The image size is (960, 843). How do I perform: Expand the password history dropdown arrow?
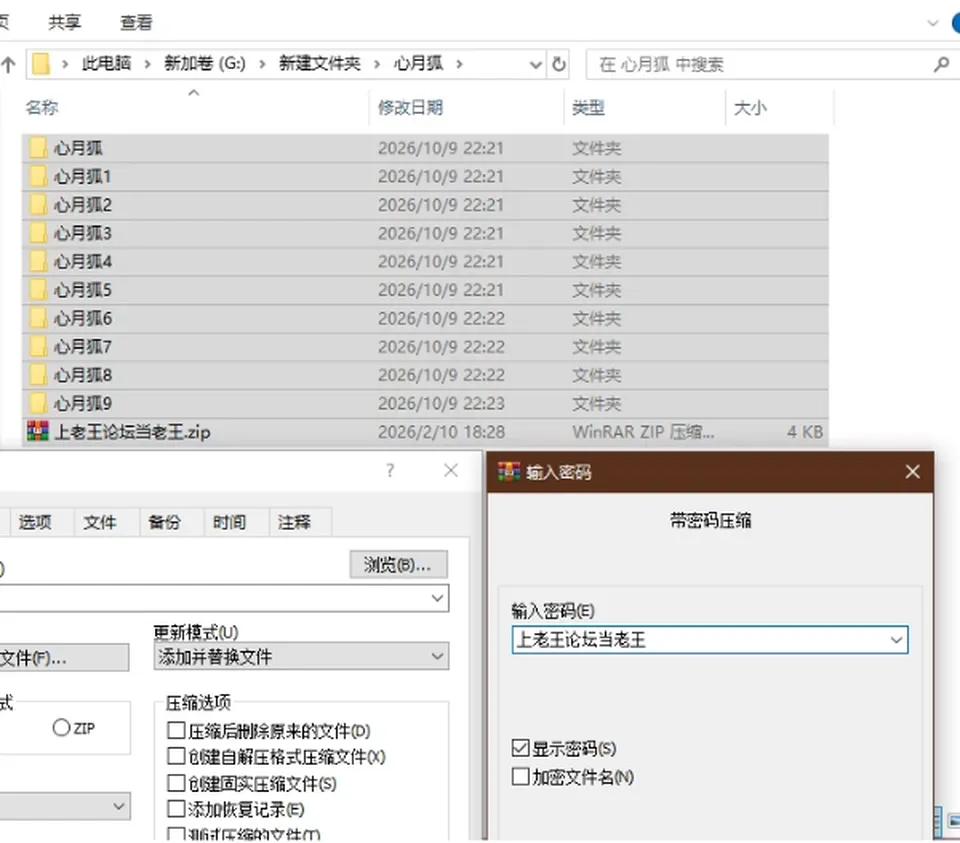click(x=896, y=640)
